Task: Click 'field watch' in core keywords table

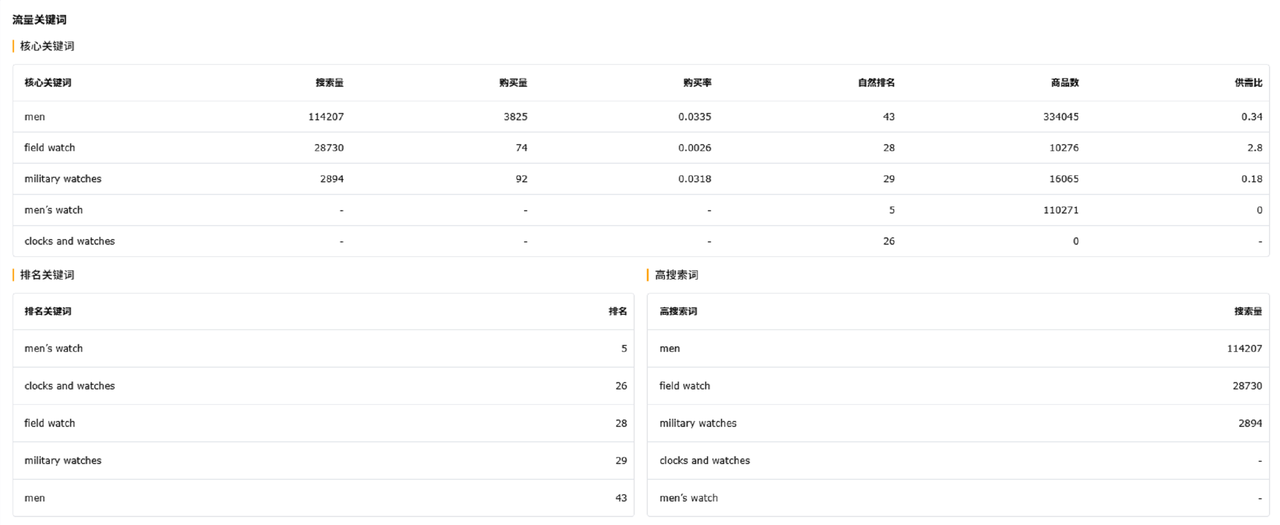Action: 50,148
